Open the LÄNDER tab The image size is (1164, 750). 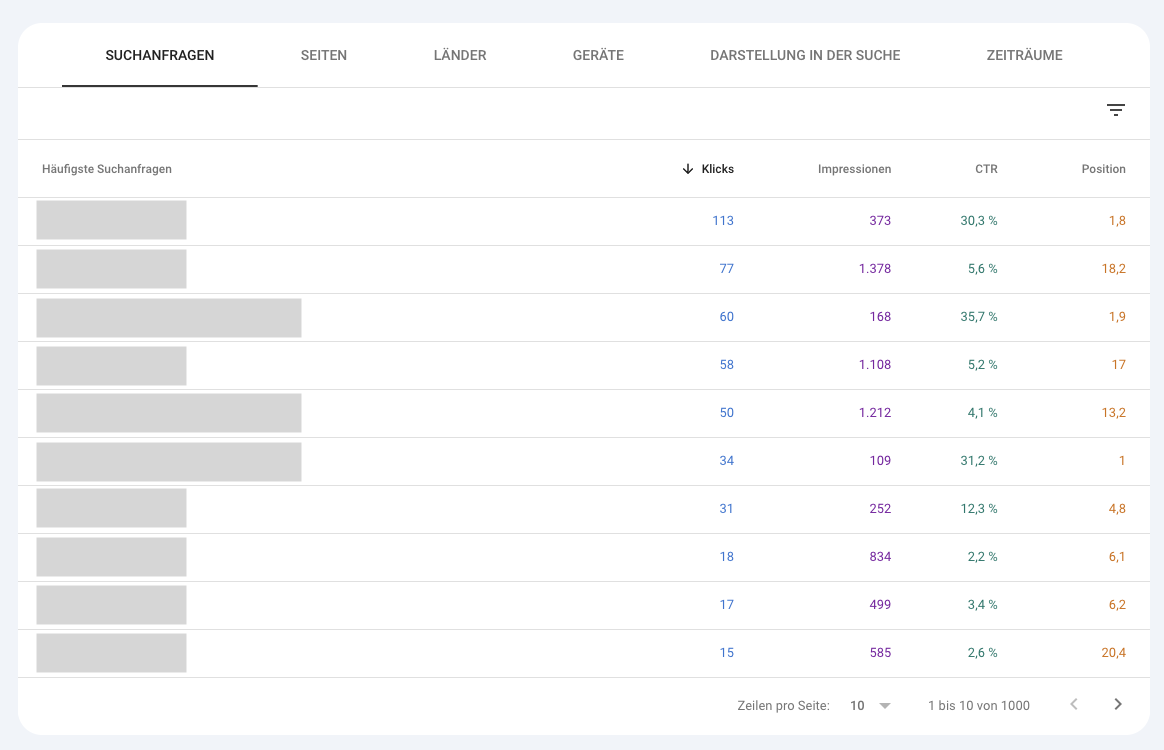(460, 55)
